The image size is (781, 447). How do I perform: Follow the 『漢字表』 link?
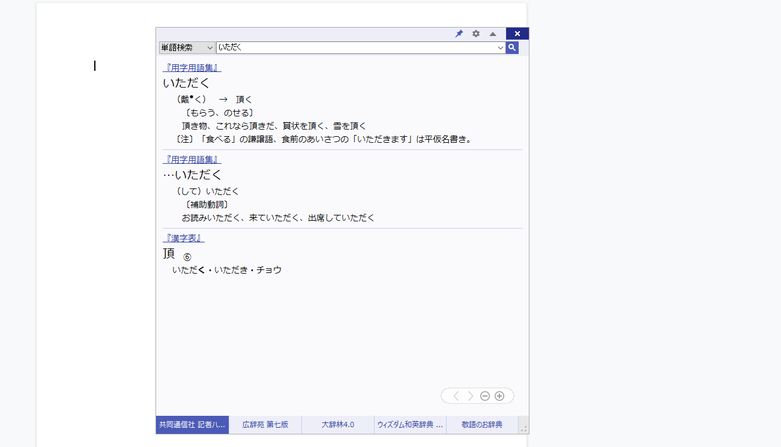184,238
